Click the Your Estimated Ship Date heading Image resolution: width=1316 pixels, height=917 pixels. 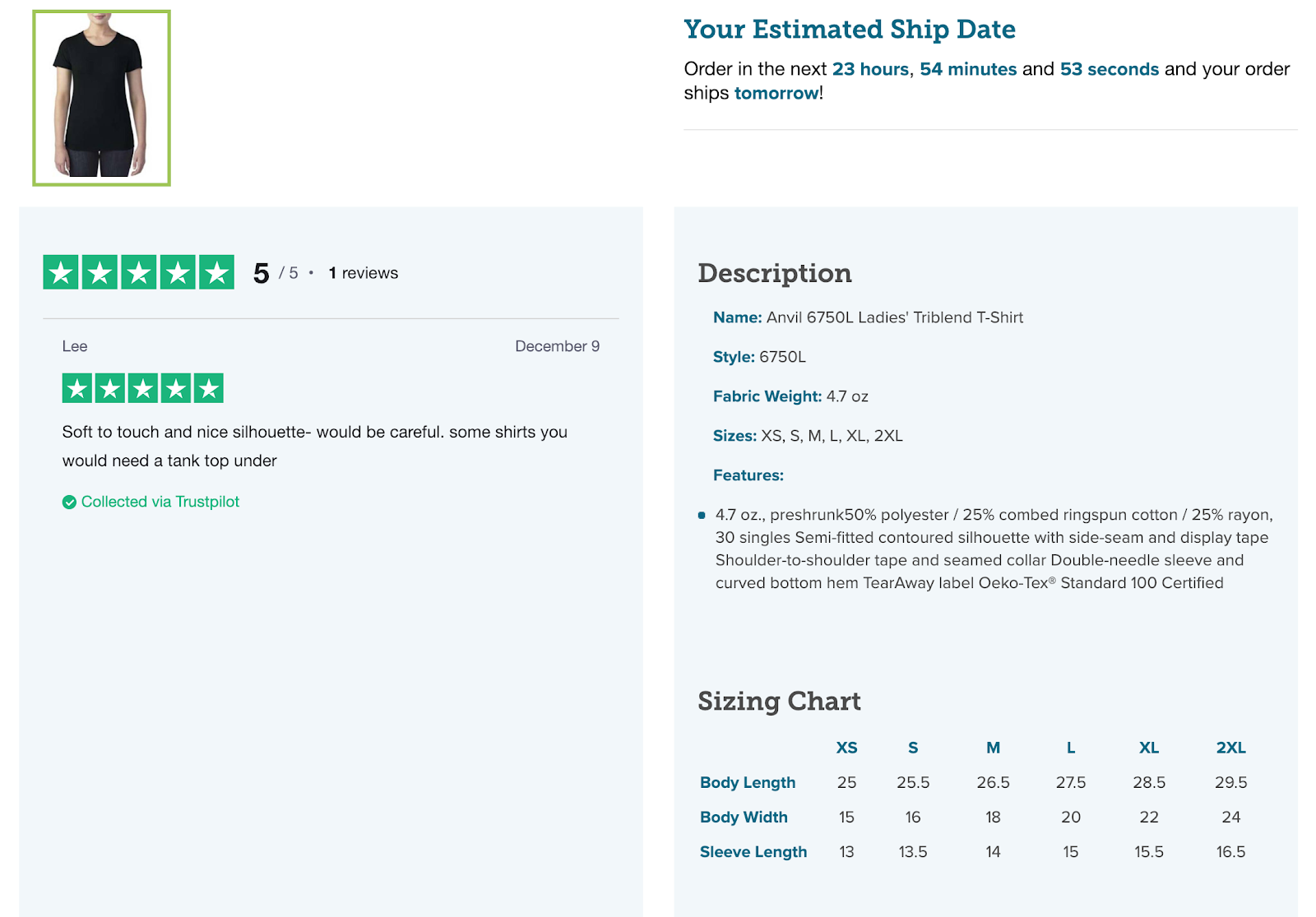[x=850, y=30]
